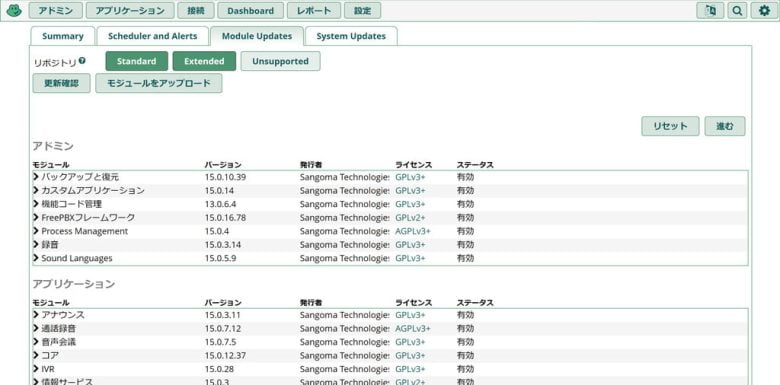
Task: Open GPLv2+ license link for FreePBXフレームワーク
Action: click(410, 217)
